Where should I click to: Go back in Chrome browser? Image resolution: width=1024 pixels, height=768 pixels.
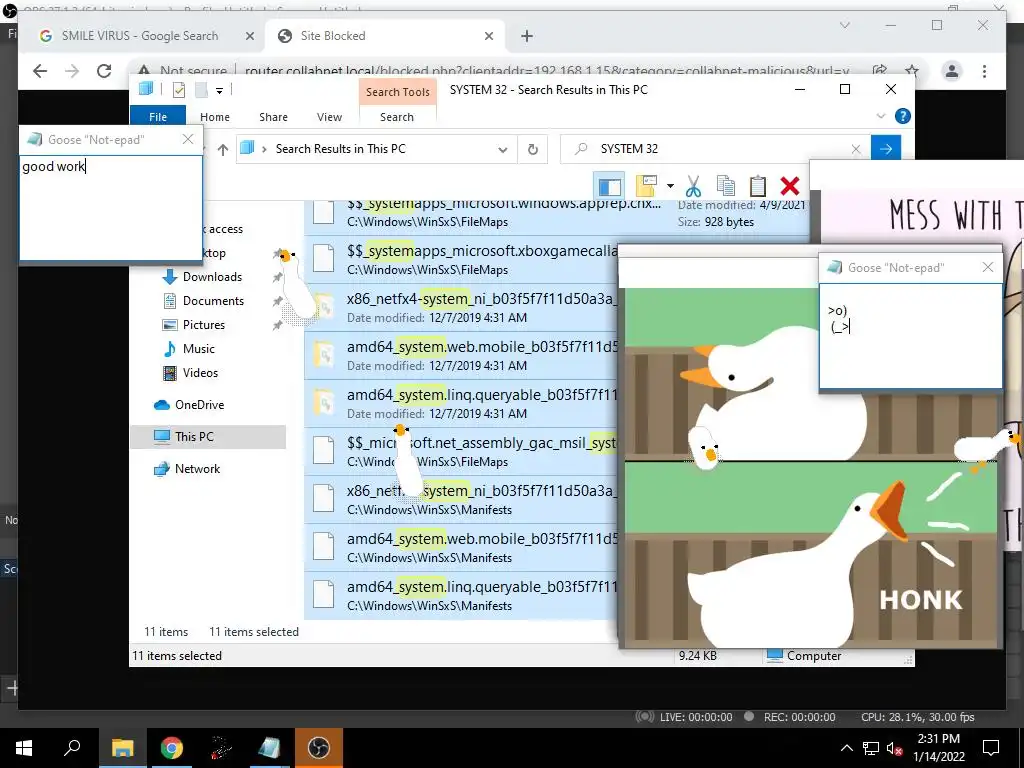point(40,71)
